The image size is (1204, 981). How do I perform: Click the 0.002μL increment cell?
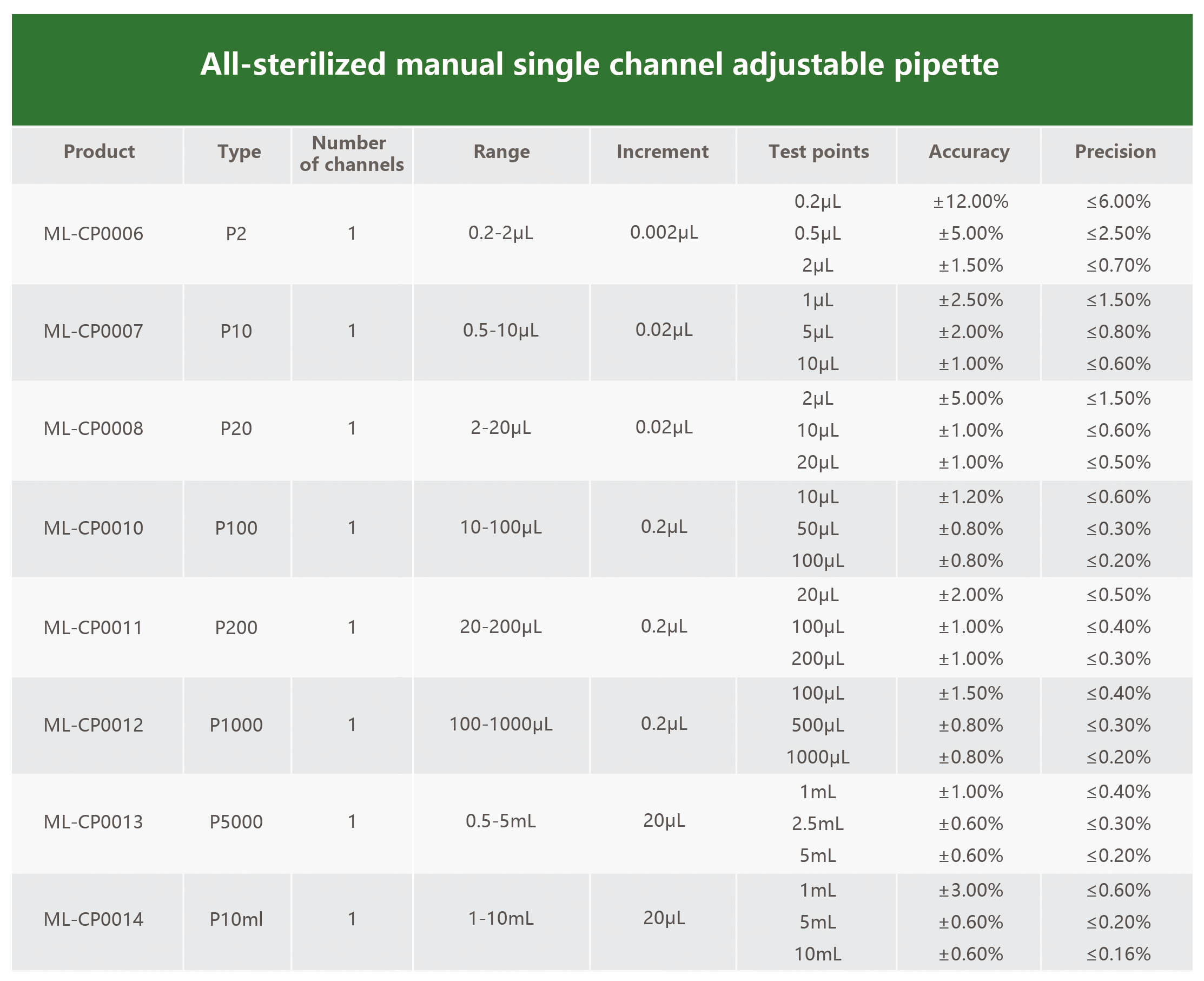[664, 232]
